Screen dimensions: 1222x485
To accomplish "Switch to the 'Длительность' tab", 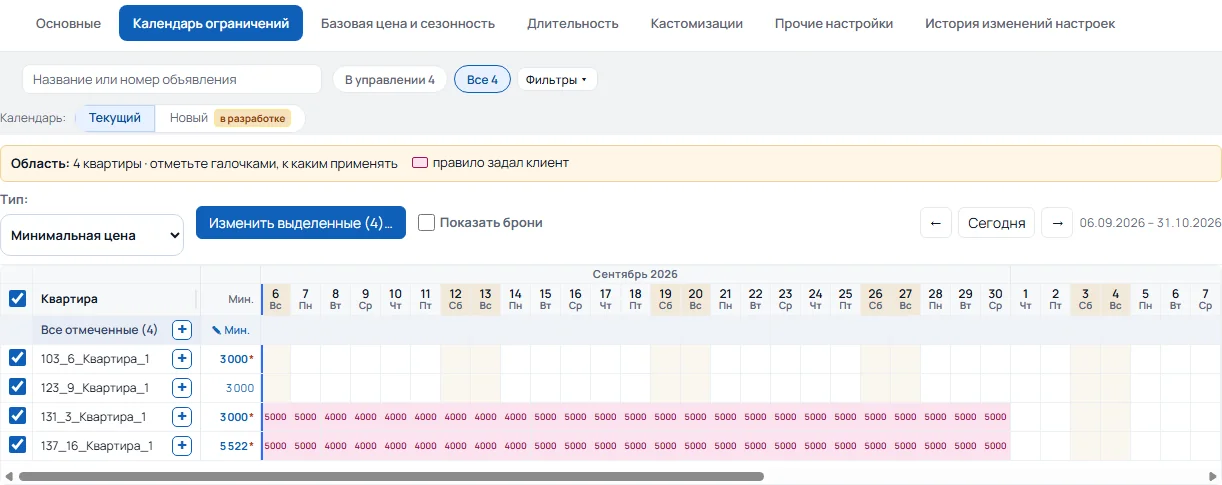I will tap(573, 23).
